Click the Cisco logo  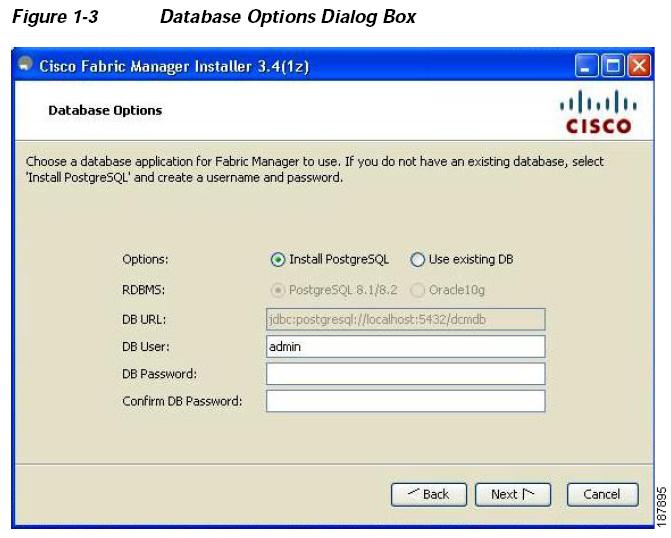[x=598, y=111]
